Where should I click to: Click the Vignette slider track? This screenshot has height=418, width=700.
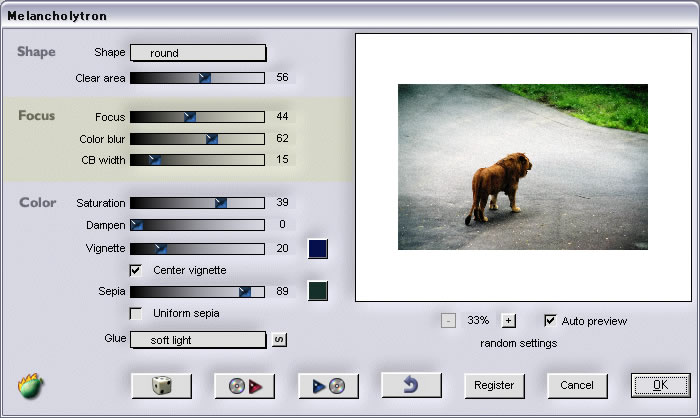click(x=197, y=249)
